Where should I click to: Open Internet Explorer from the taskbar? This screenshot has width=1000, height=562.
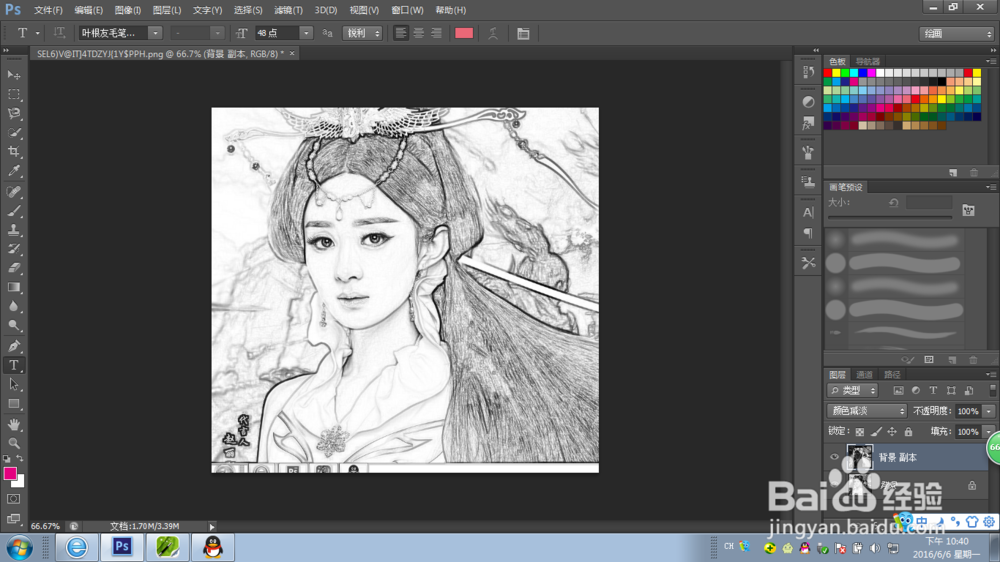[77, 547]
